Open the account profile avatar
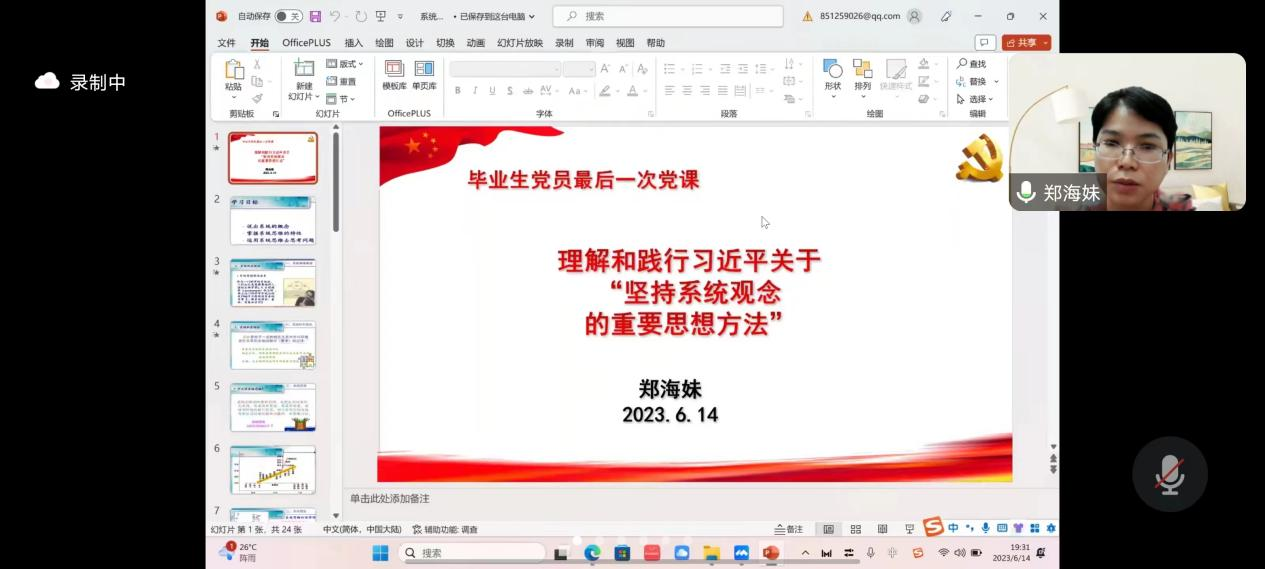 [914, 16]
